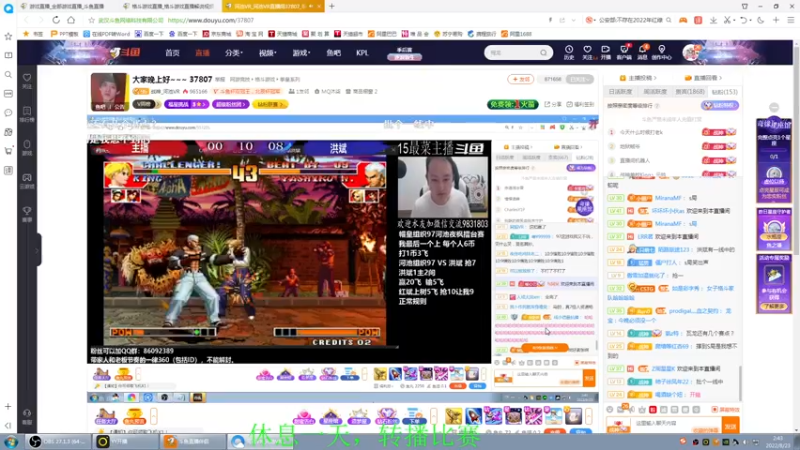Viewport: 800px width, 450px height.
Task: Click the red icon in chat toolbar
Action: pyautogui.click(x=653, y=409)
